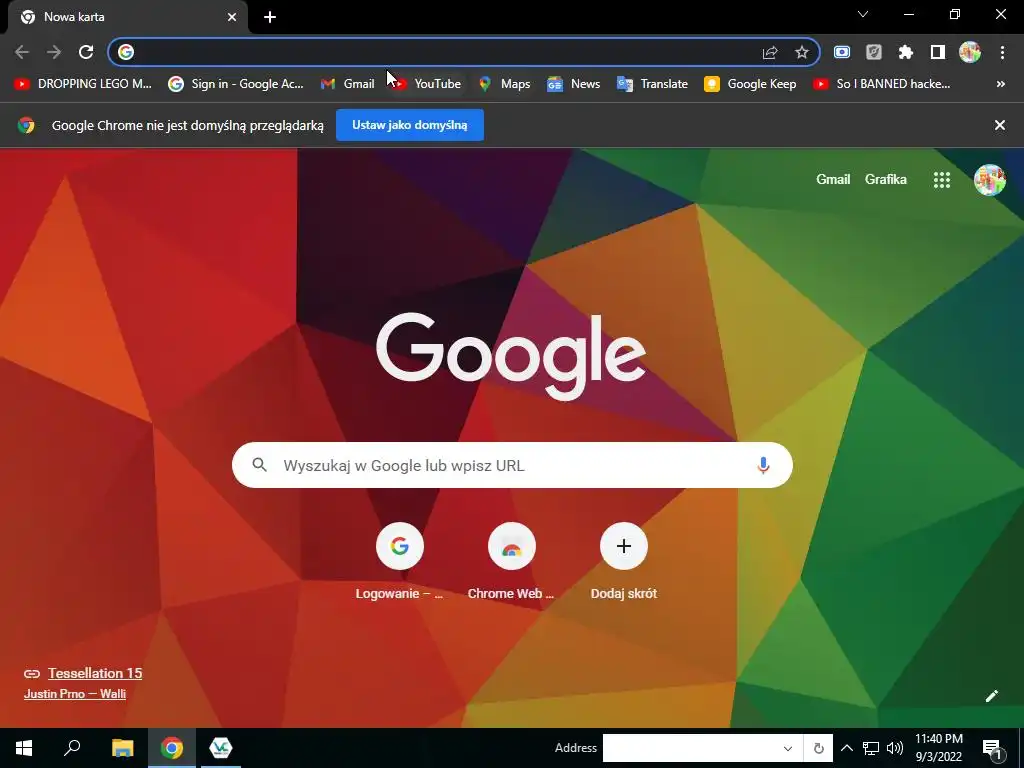Open the Chrome Web Store shortcut tile
This screenshot has width=1024, height=768.
click(511, 561)
